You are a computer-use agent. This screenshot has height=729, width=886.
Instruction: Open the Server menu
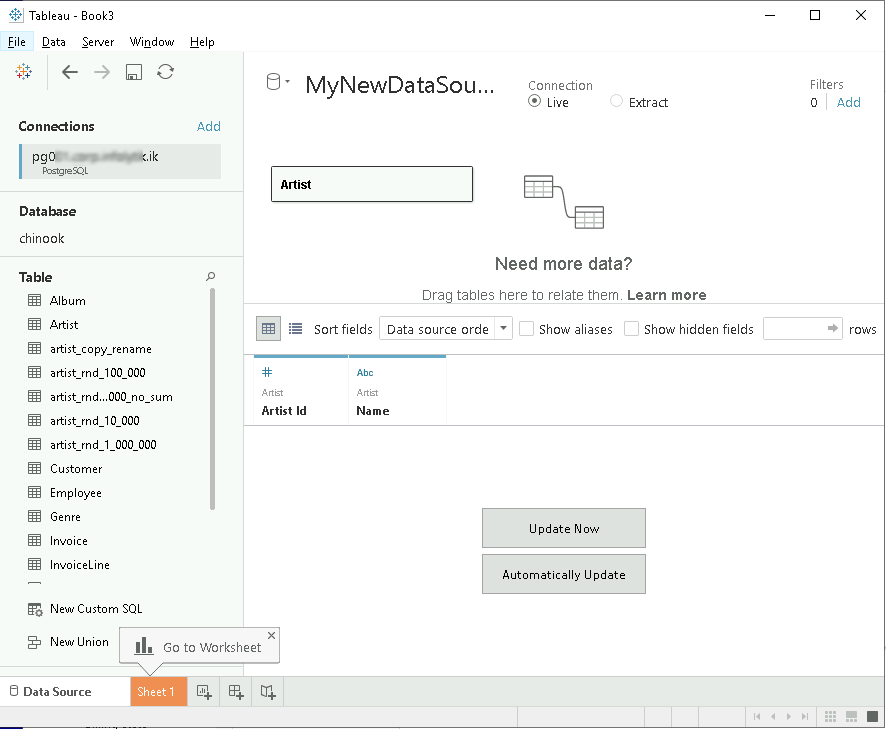tap(98, 42)
